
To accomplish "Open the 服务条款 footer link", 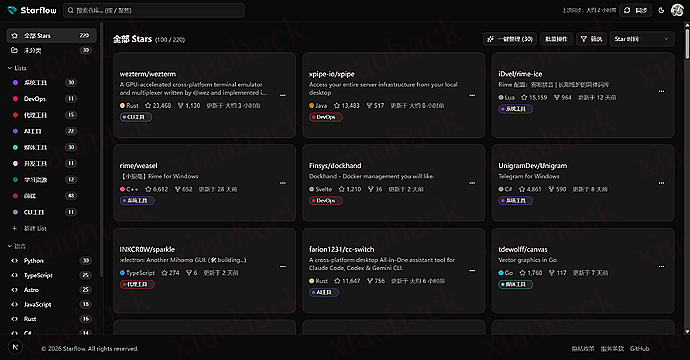I will click(612, 349).
